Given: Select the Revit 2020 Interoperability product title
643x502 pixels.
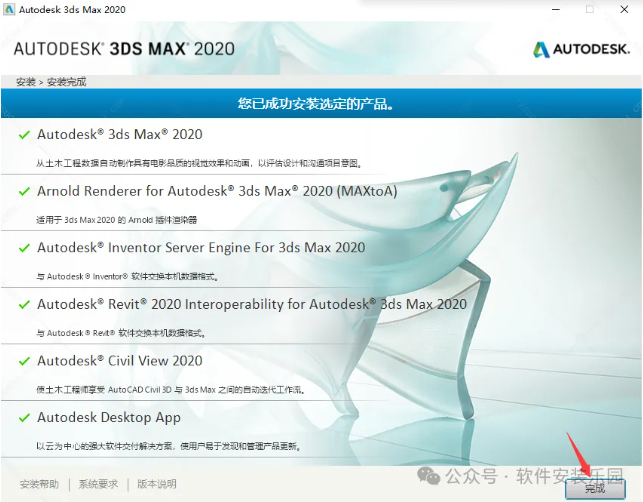Looking at the screenshot, I should [x=252, y=305].
